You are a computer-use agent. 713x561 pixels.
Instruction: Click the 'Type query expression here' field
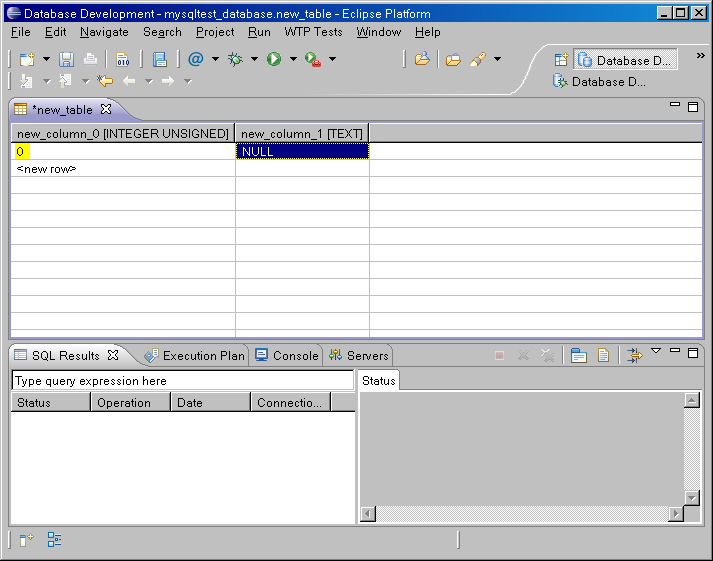(x=182, y=381)
